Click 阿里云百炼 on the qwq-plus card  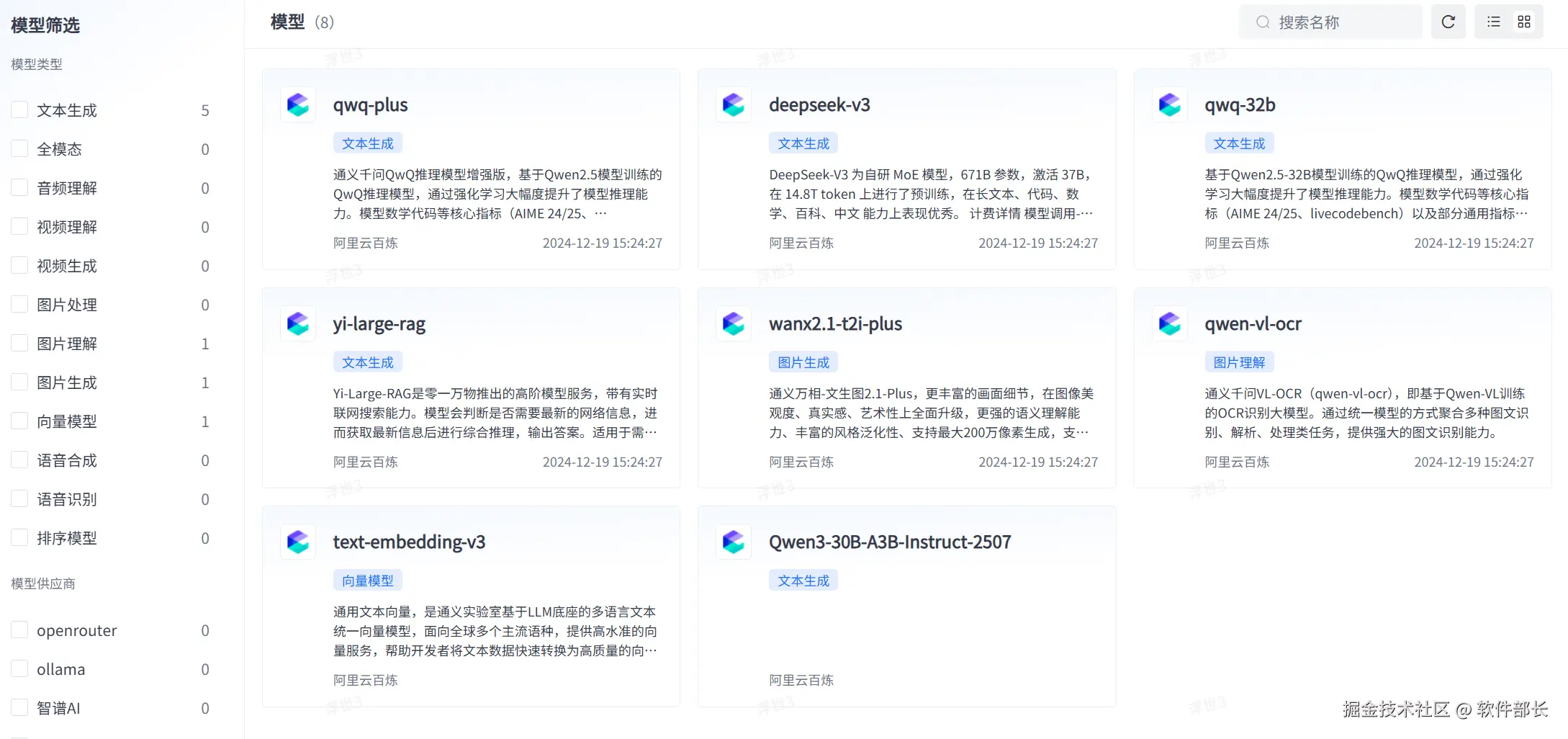click(x=365, y=243)
